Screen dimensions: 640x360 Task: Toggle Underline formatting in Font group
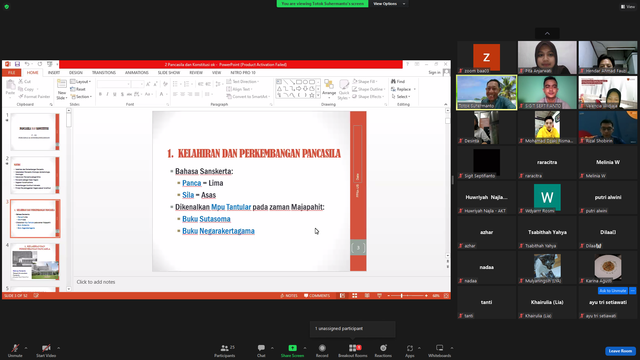click(115, 94)
